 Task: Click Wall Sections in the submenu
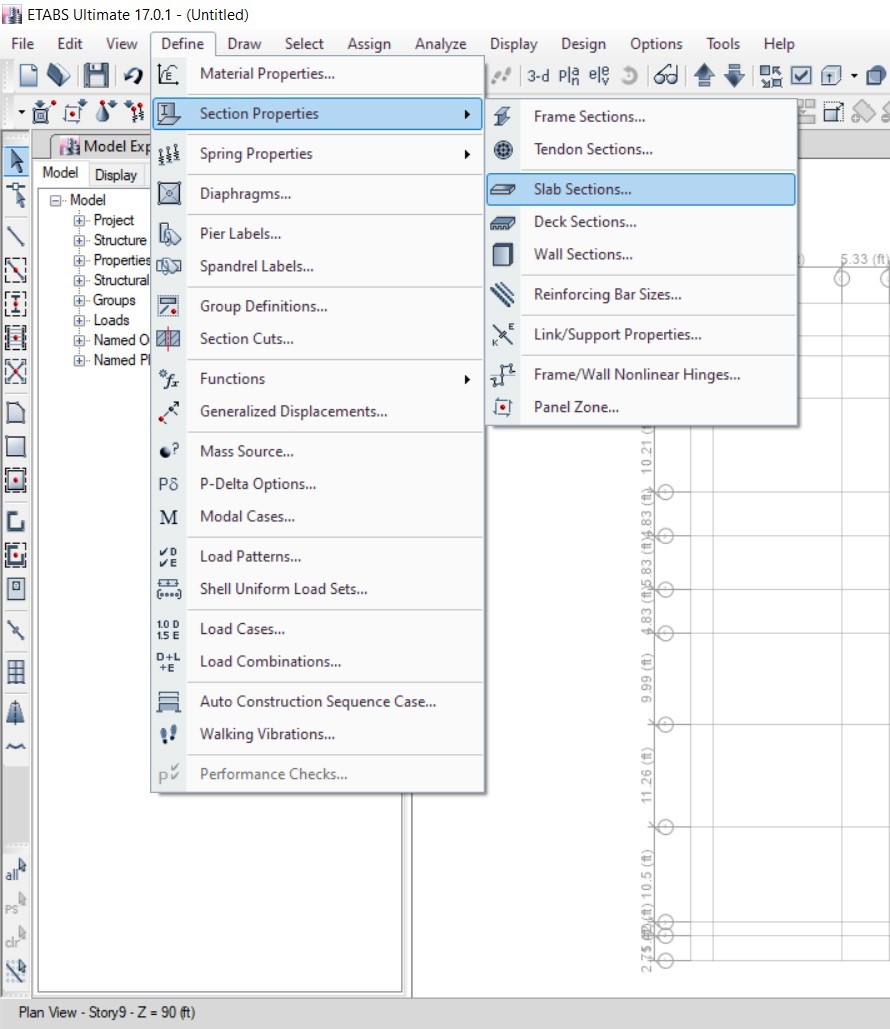coord(583,254)
